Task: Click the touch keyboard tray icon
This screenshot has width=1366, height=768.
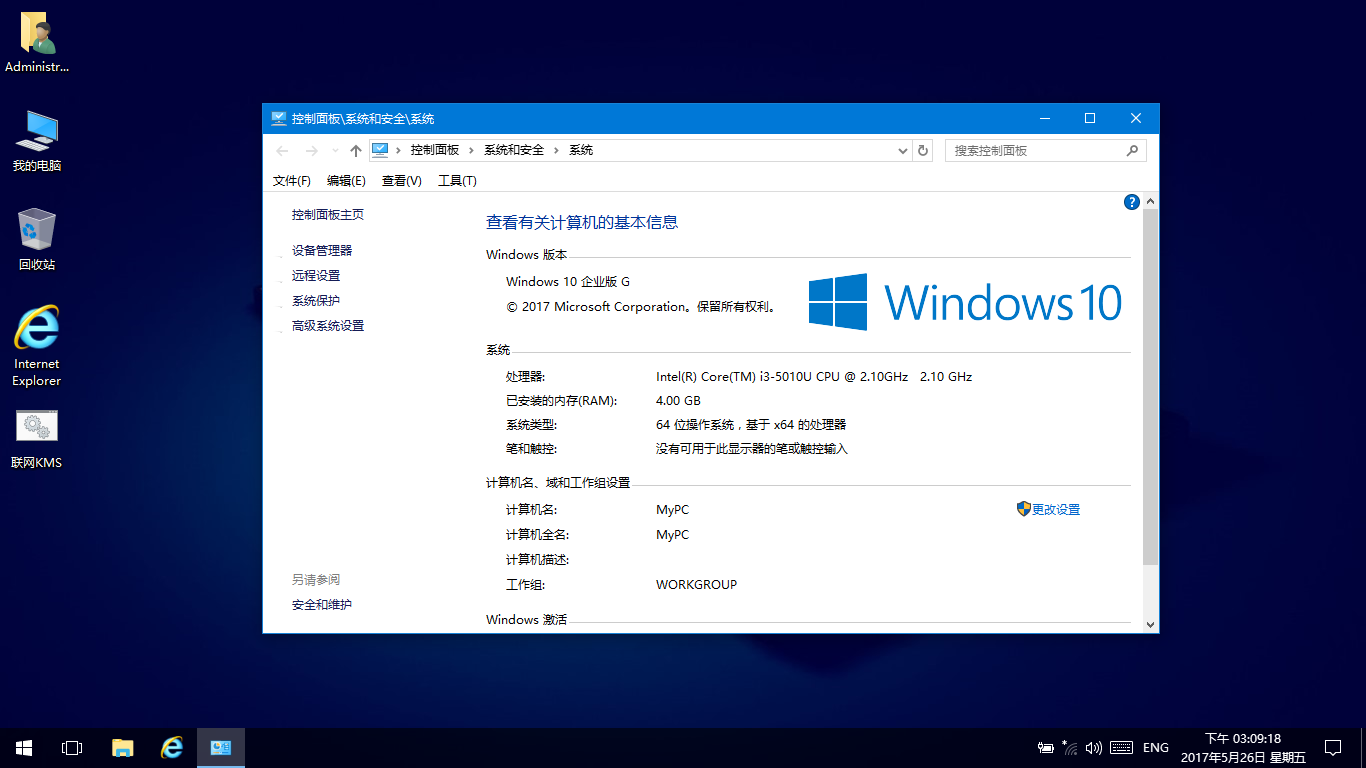Action: [1121, 747]
